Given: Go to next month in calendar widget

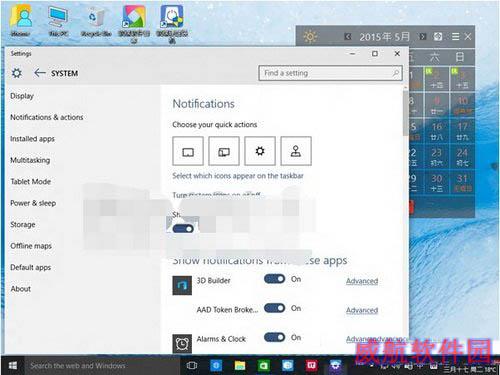Looking at the screenshot, I should [422, 36].
